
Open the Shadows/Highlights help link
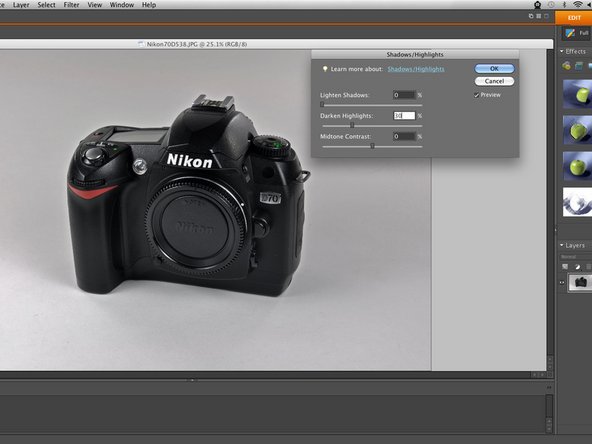pyautogui.click(x=416, y=69)
